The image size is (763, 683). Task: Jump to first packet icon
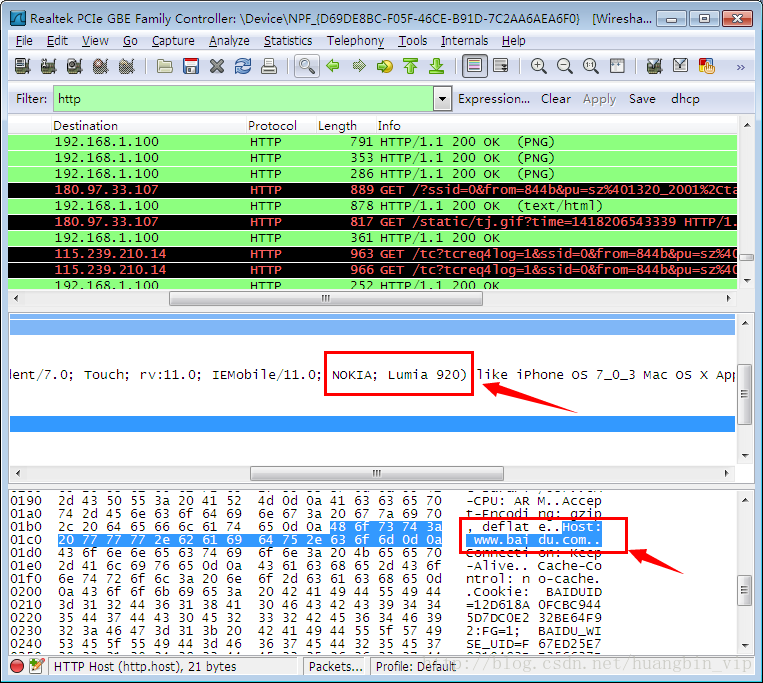click(x=411, y=66)
